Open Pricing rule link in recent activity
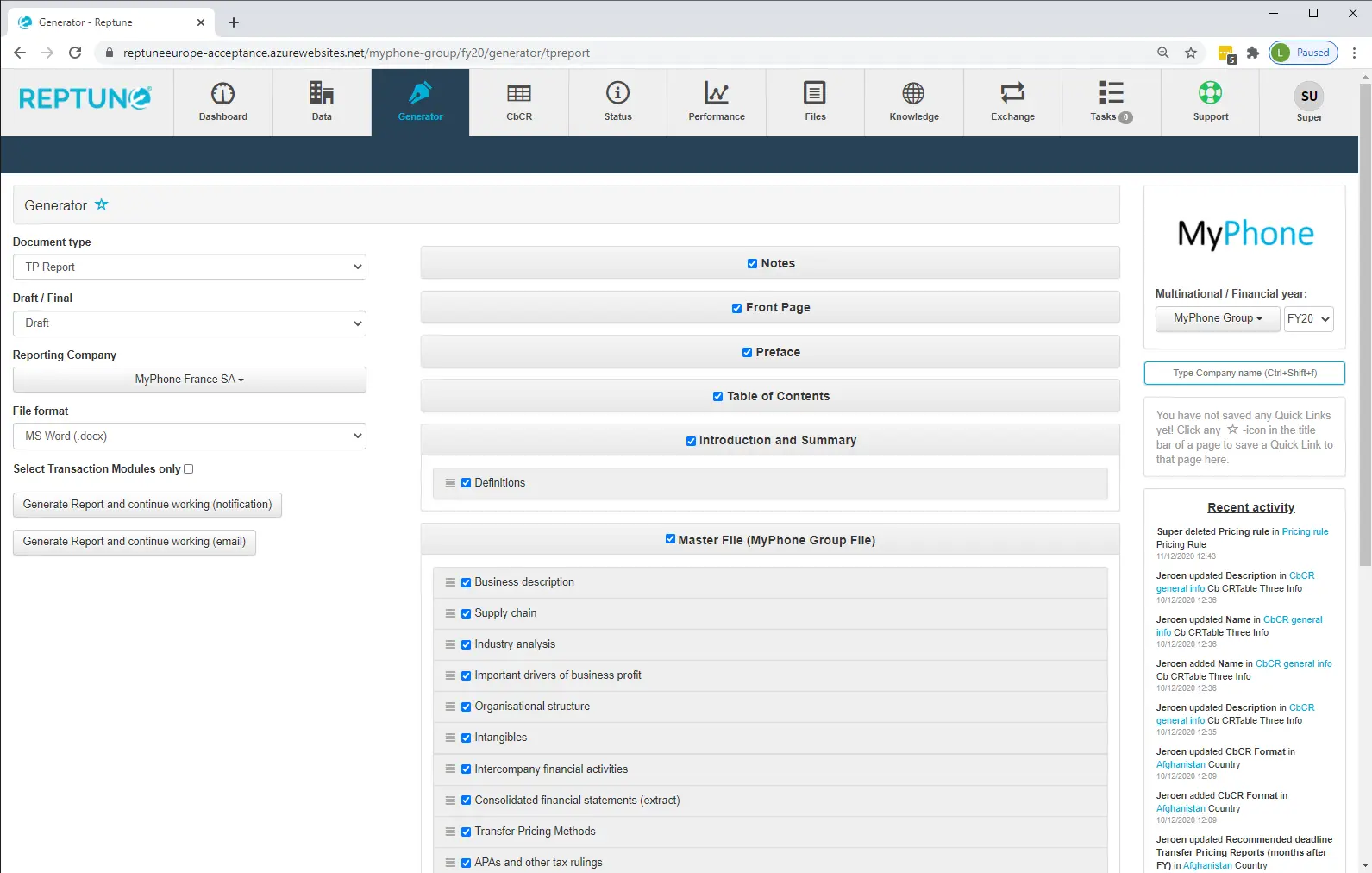 1305,532
